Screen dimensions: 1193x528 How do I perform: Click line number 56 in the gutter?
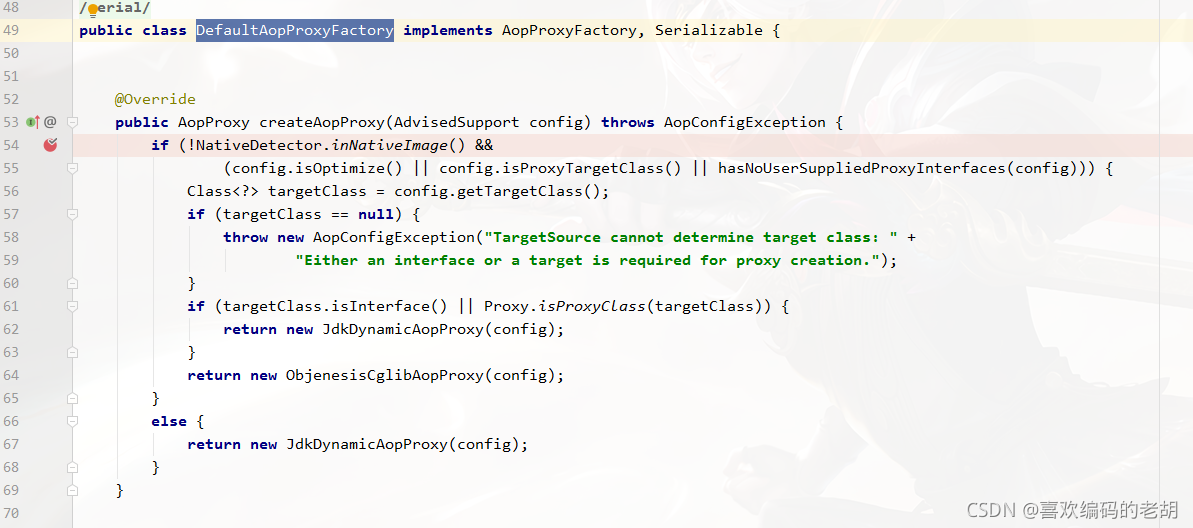pos(12,191)
